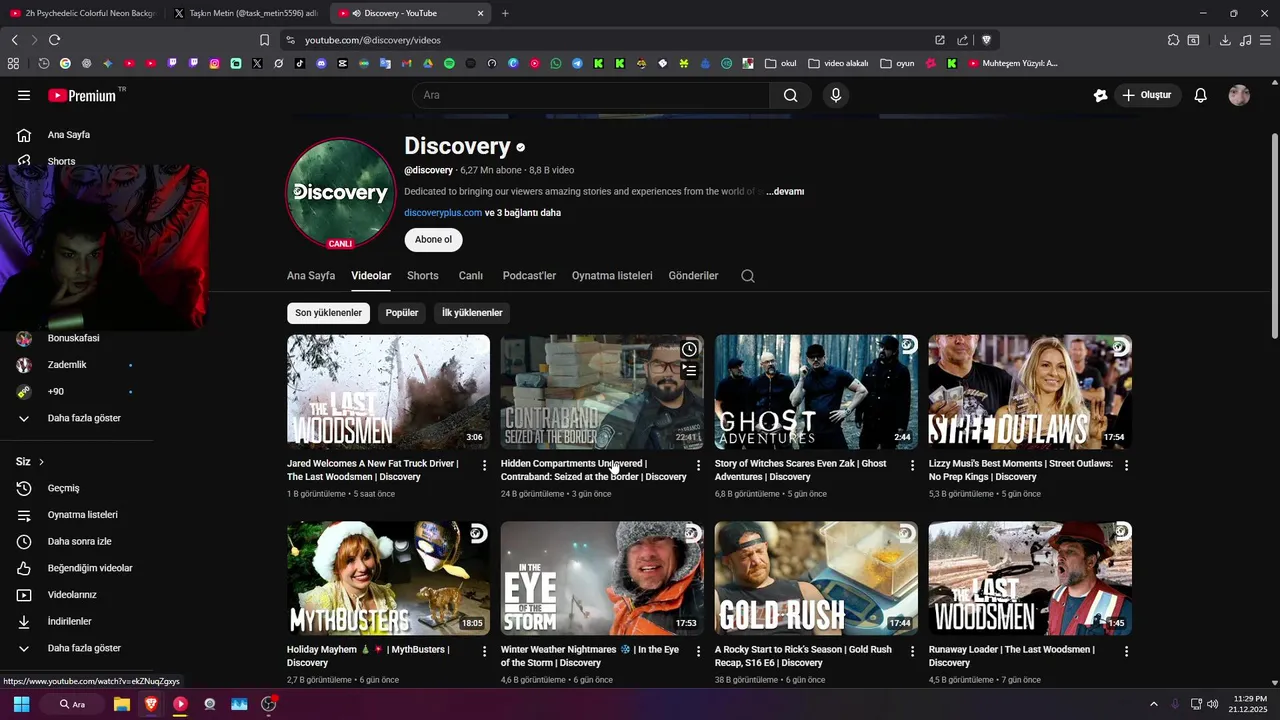Screen dimensions: 1280x720
Task: Select the İlk yüklenenler filter chip
Action: 472,313
